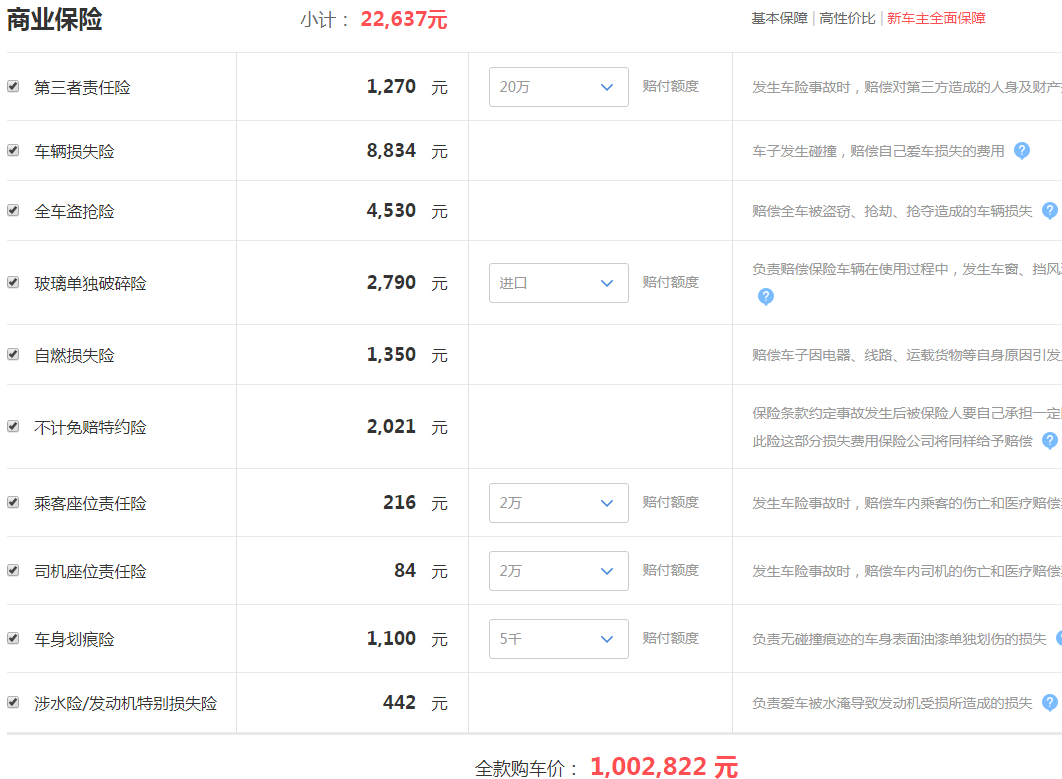Select 新车主全面保障 plan tab

tap(936, 18)
